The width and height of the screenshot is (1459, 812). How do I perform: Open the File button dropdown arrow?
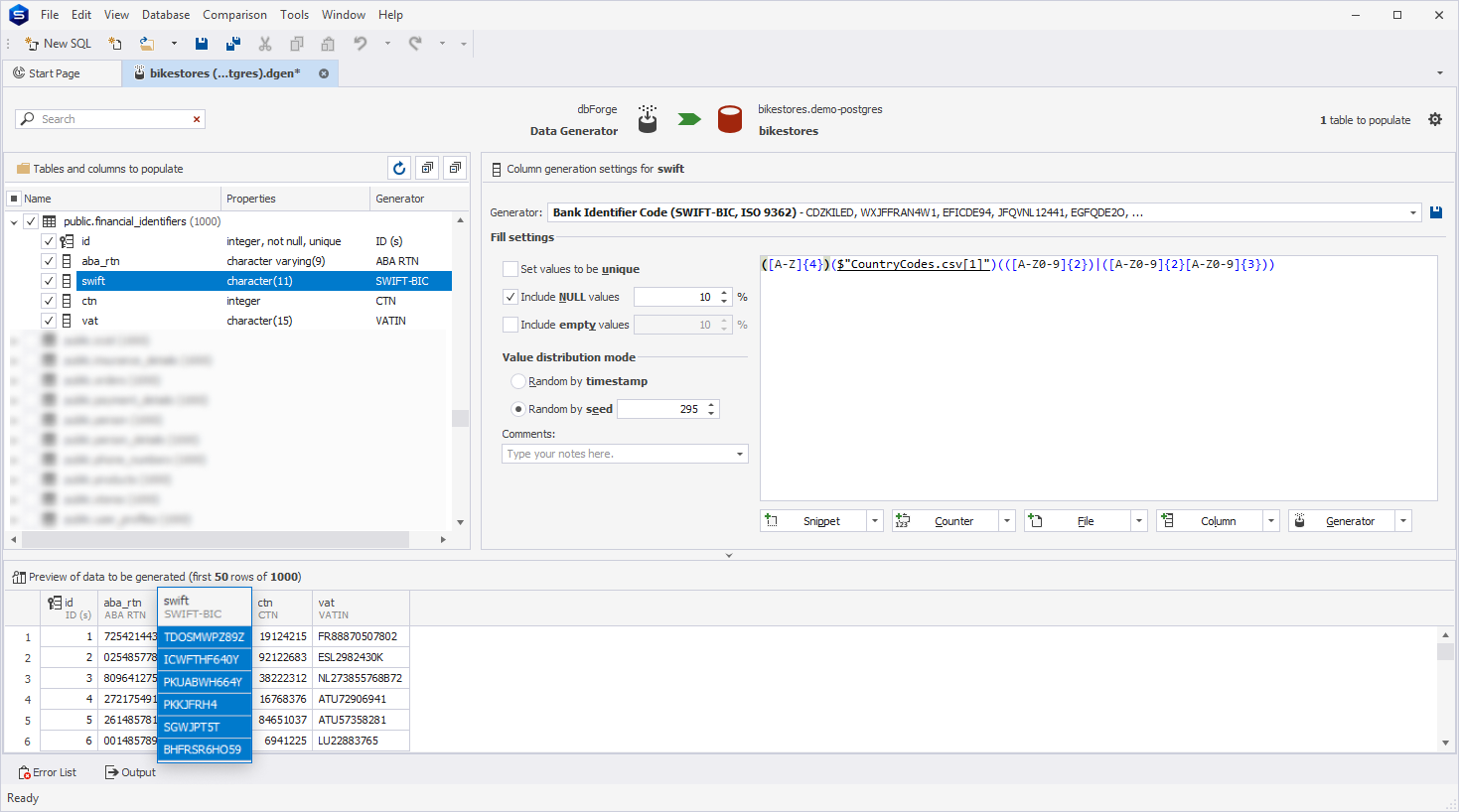point(1139,521)
